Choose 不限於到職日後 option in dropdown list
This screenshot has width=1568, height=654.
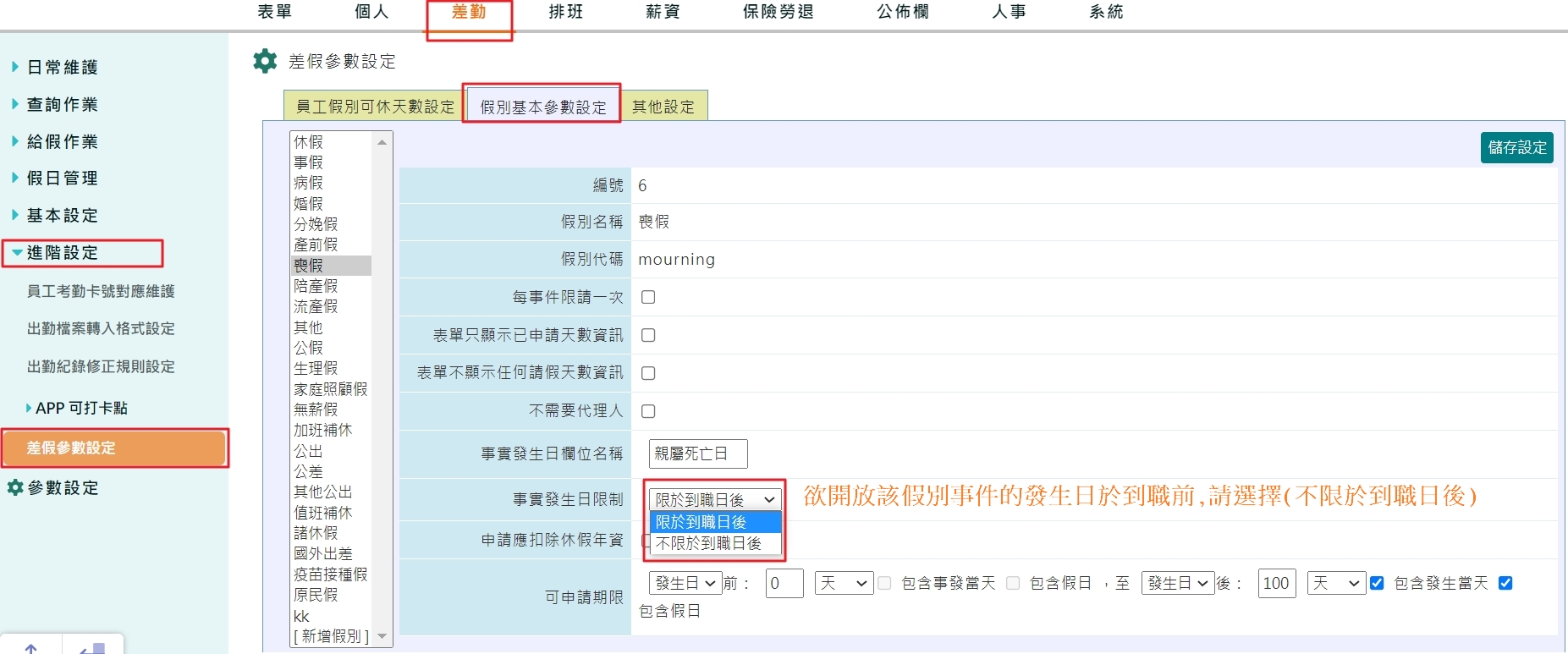click(x=715, y=543)
